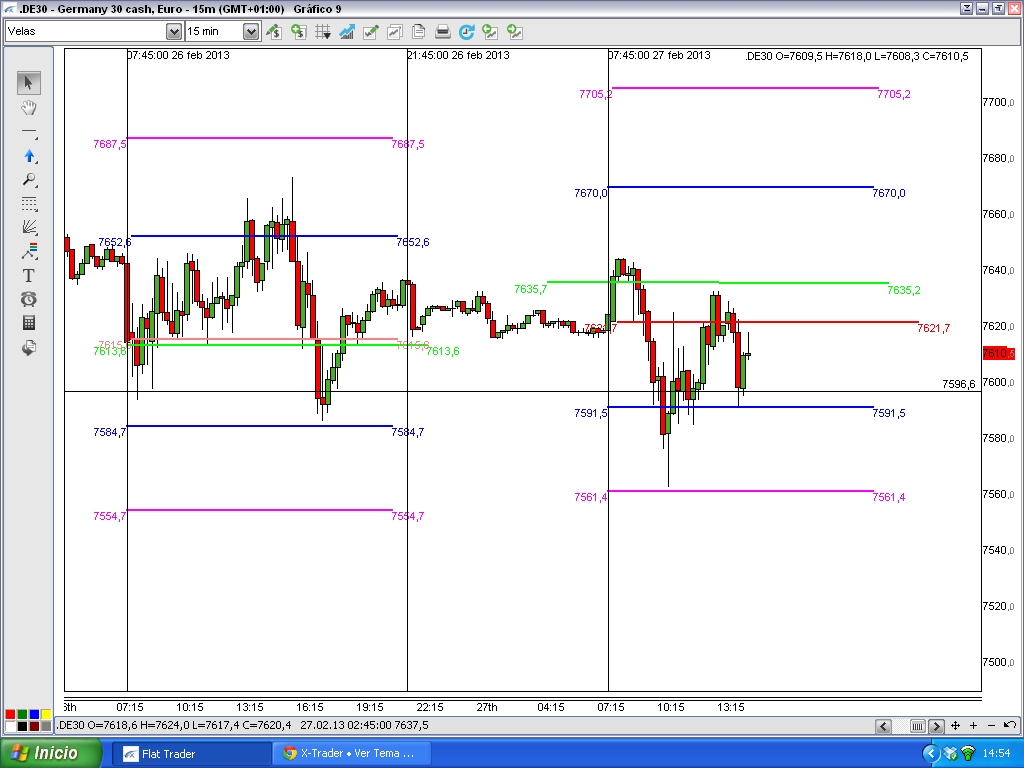This screenshot has height=768, width=1024.
Task: Click the 7635,2 green level label
Action: click(x=904, y=290)
